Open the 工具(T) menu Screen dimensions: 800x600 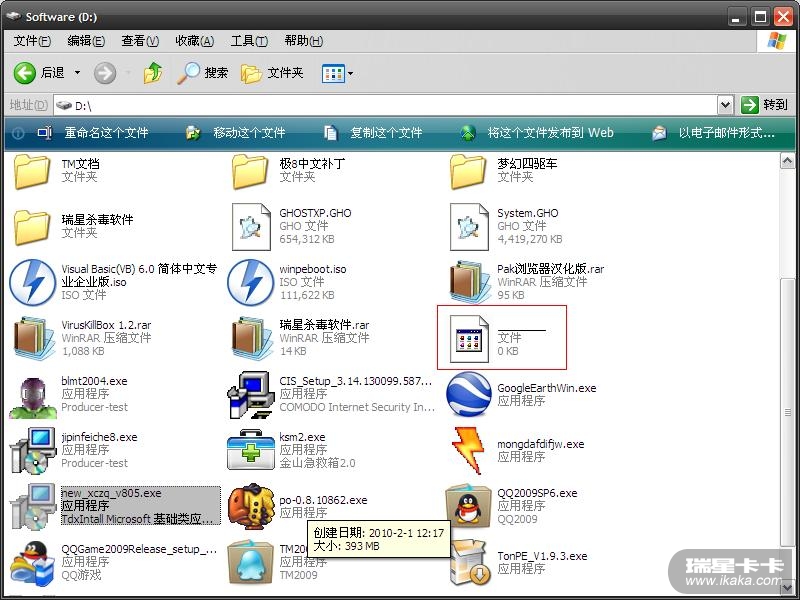(249, 41)
